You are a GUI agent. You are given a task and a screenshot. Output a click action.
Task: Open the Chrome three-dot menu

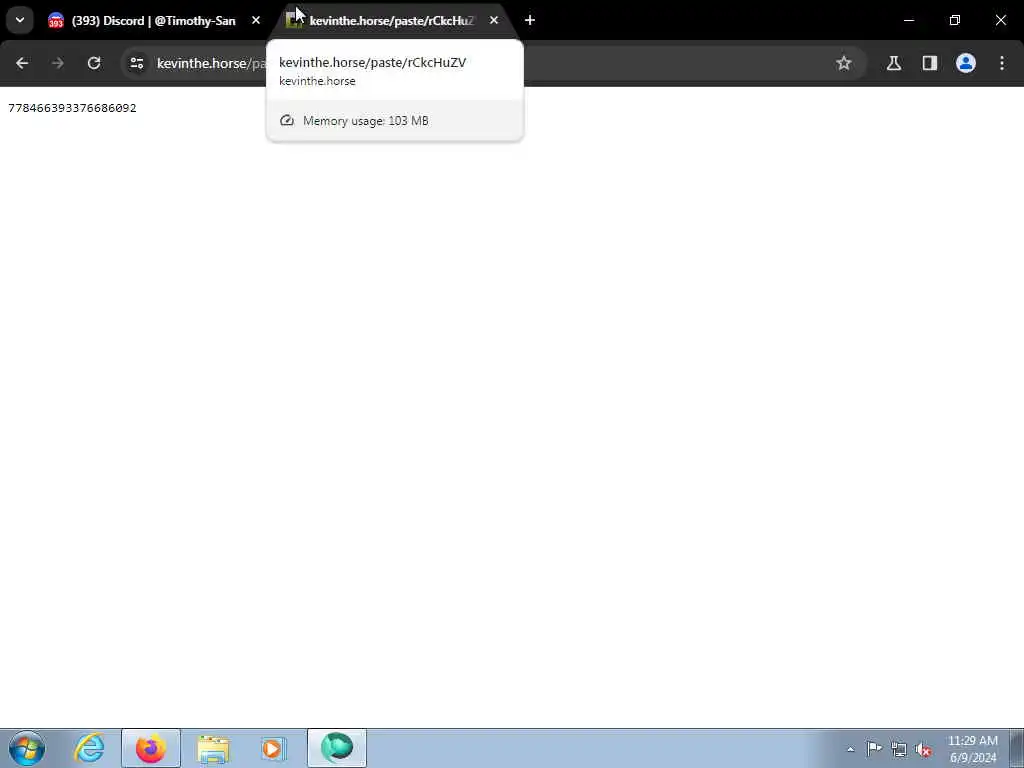click(1002, 63)
